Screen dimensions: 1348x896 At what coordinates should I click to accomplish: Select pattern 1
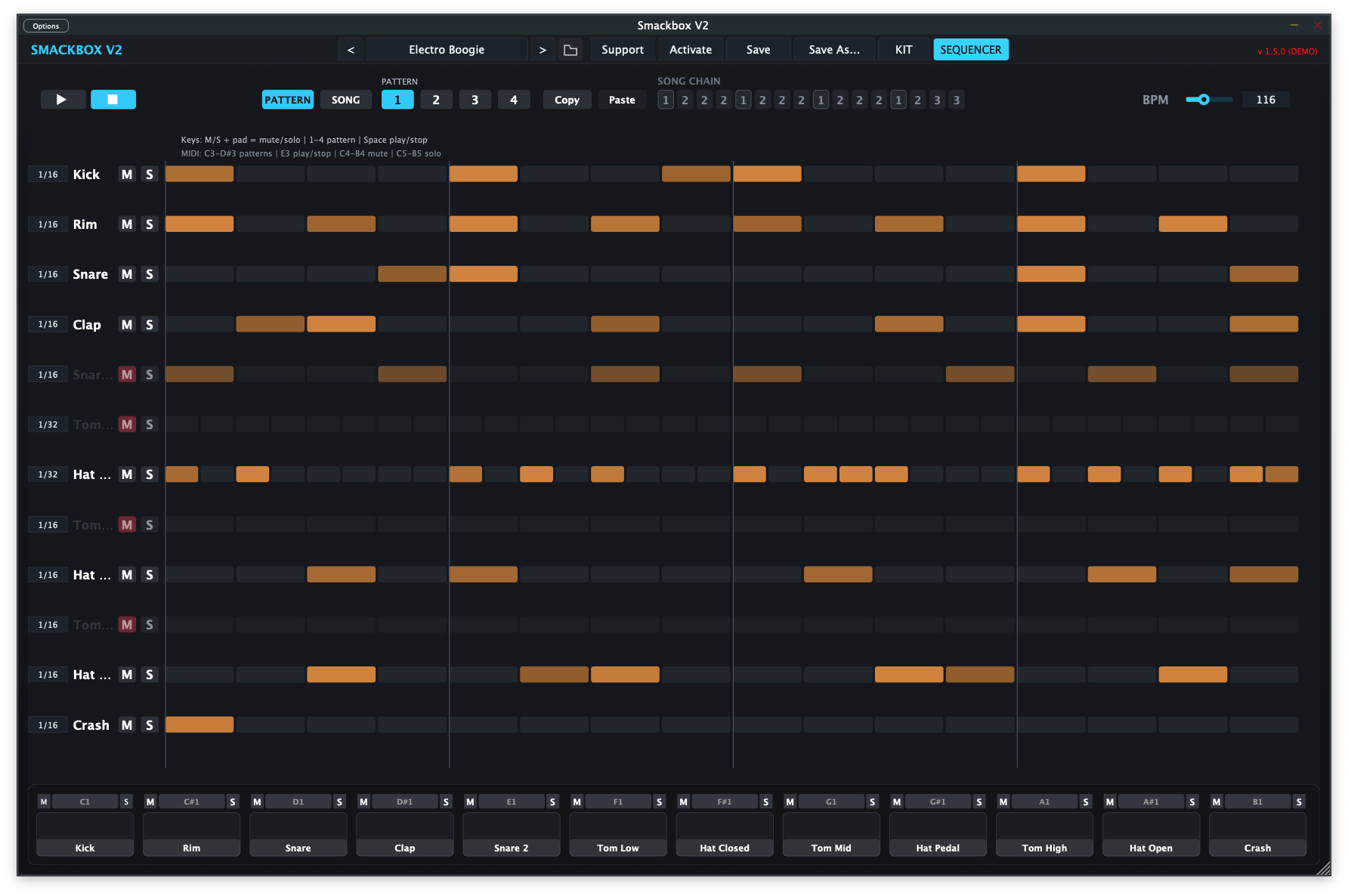[397, 100]
